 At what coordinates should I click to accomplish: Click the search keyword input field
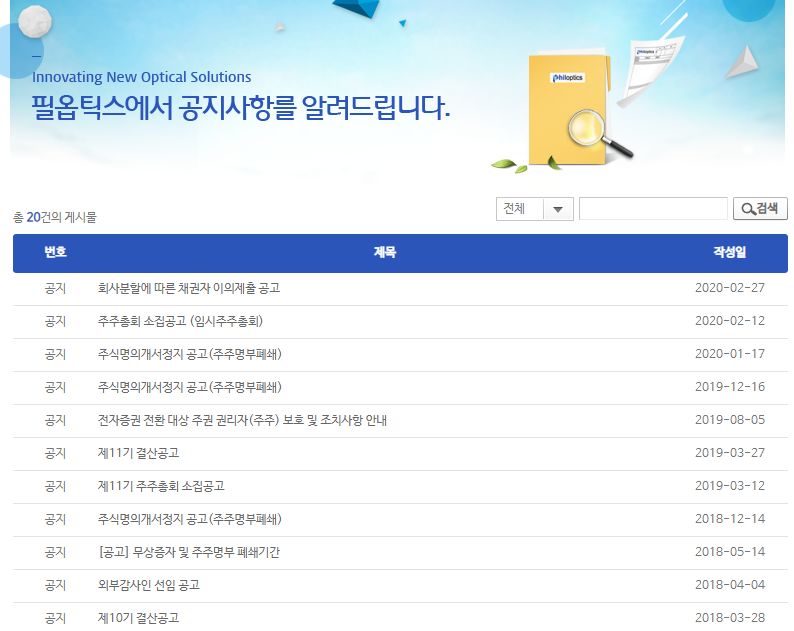[653, 209]
